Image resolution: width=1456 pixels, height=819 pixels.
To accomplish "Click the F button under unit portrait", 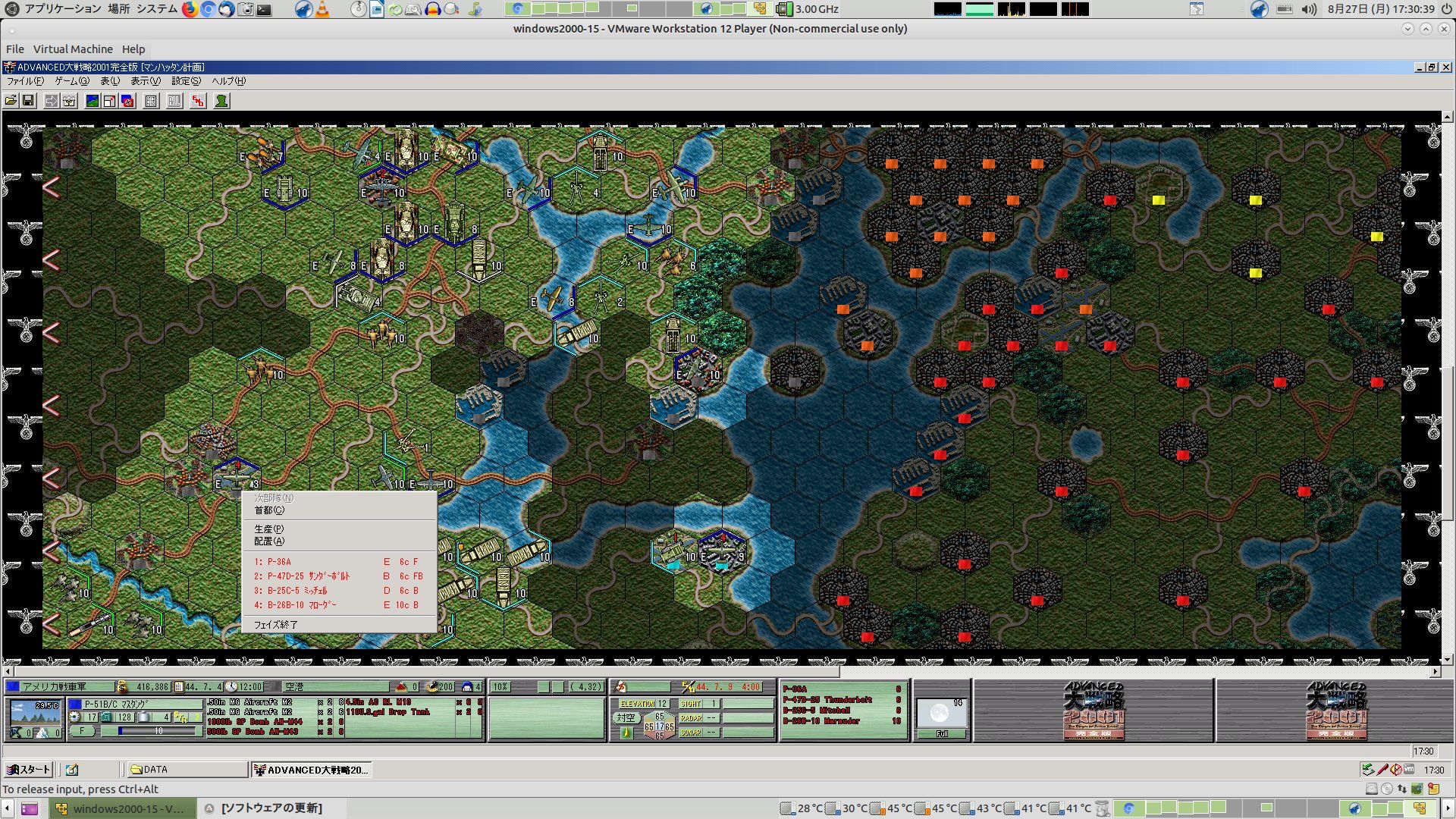I will 82,732.
